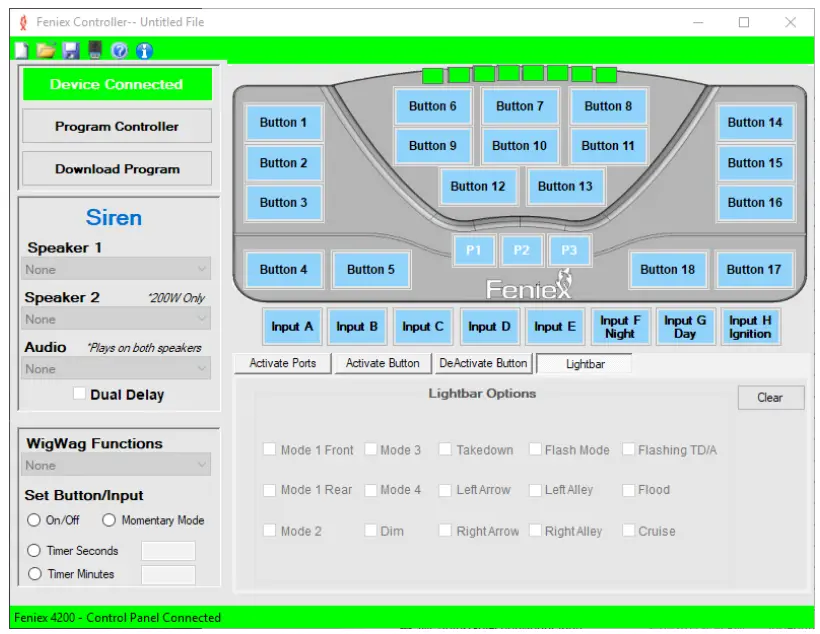Open the Speaker 2 dropdown
820x634 pixels.
pos(116,319)
